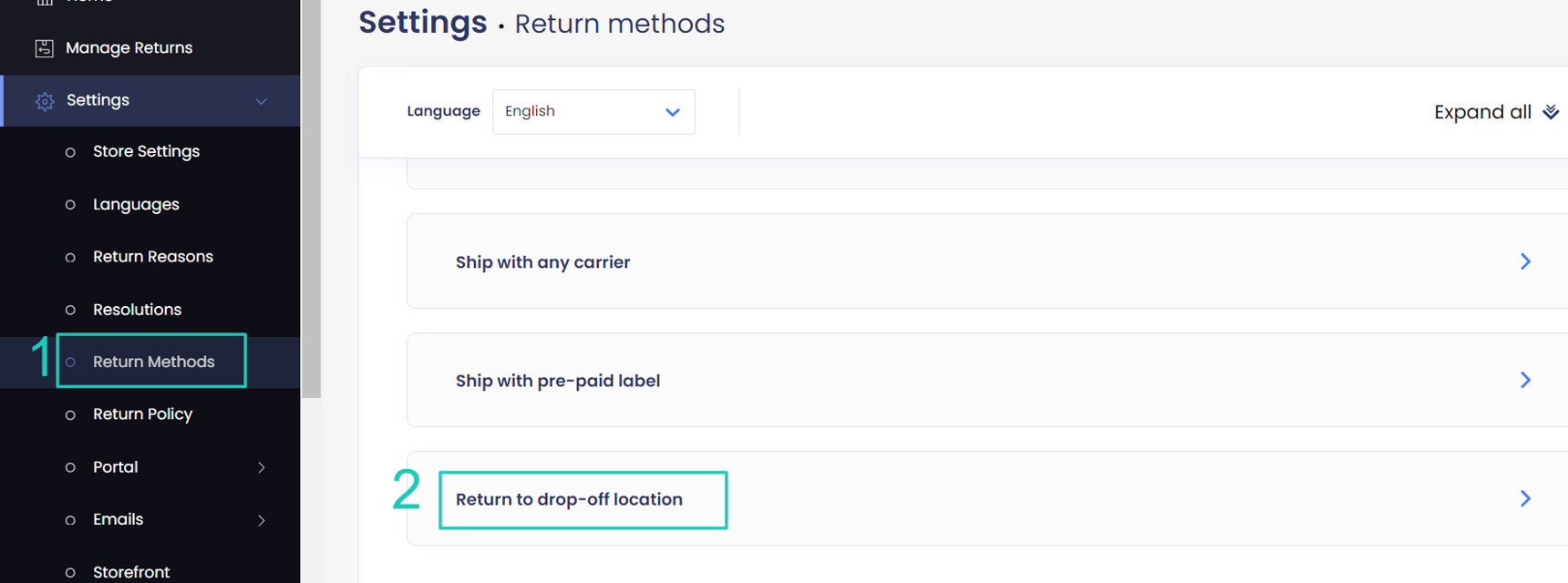This screenshot has height=583, width=1568.
Task: Expand Return to drop-off location chevron
Action: click(1525, 498)
